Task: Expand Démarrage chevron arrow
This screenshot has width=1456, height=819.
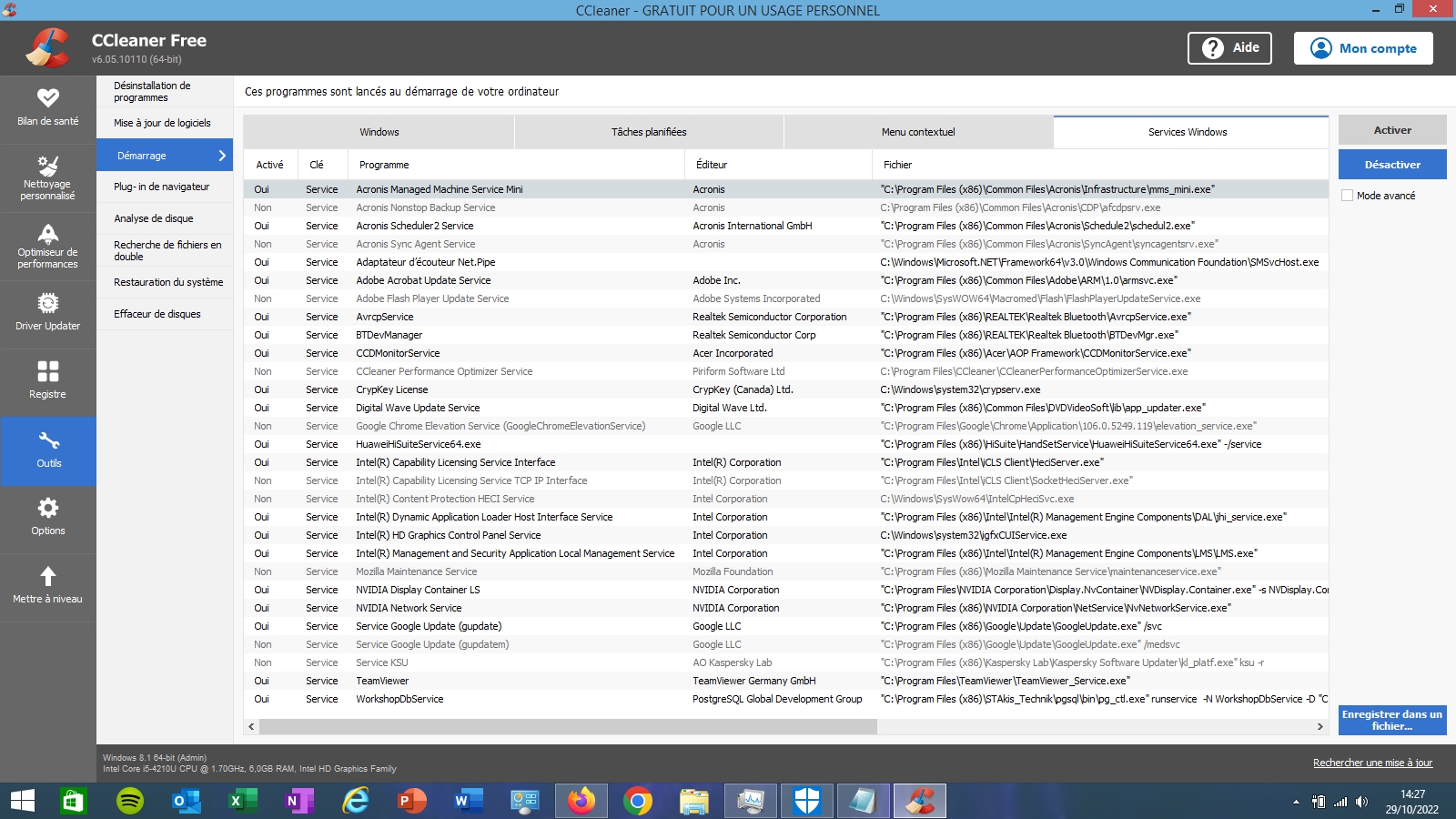Action: coord(222,156)
